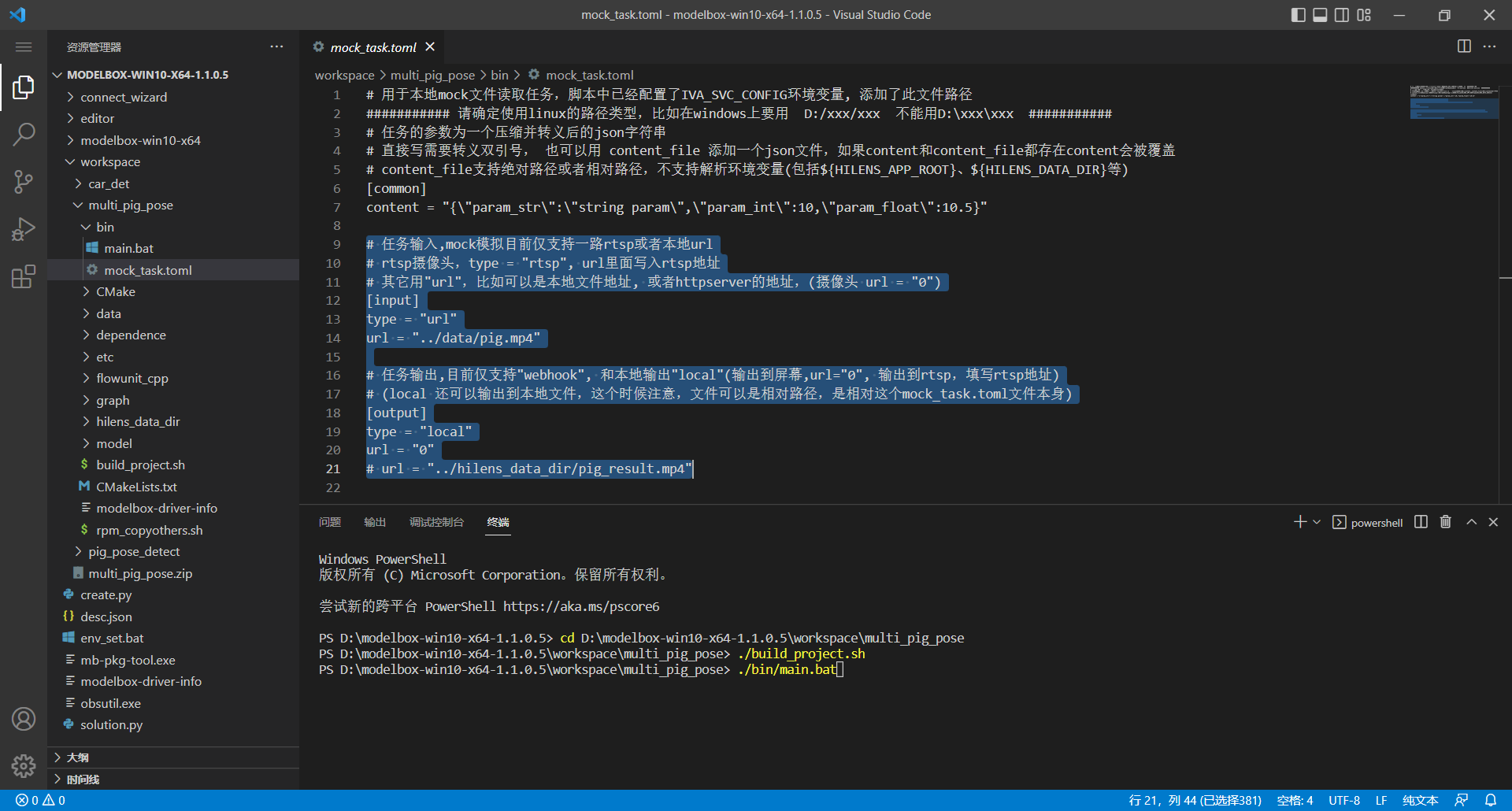The image size is (1512, 811).
Task: Open Explorer views and more actions menu
Action: (x=276, y=46)
